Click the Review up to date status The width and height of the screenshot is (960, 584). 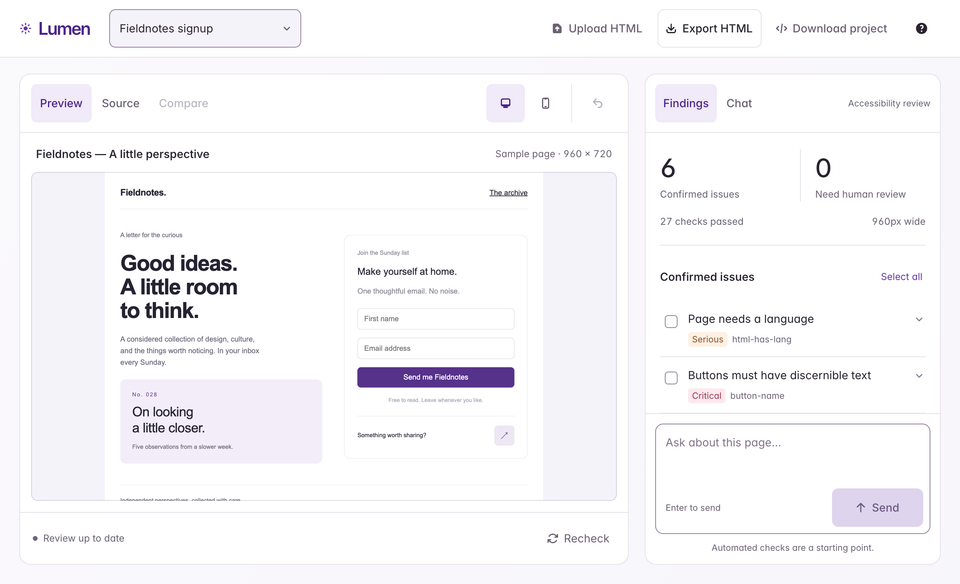[x=78, y=538]
